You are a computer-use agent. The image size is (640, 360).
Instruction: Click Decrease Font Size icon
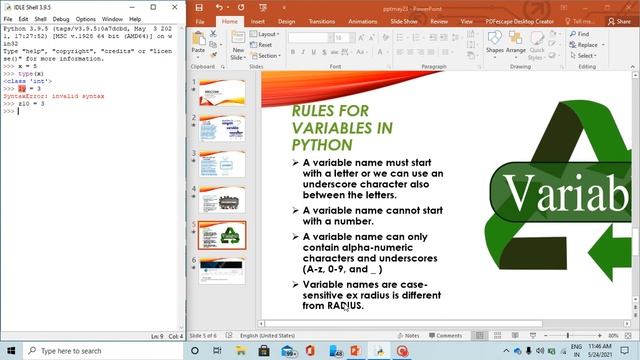tap(371, 38)
